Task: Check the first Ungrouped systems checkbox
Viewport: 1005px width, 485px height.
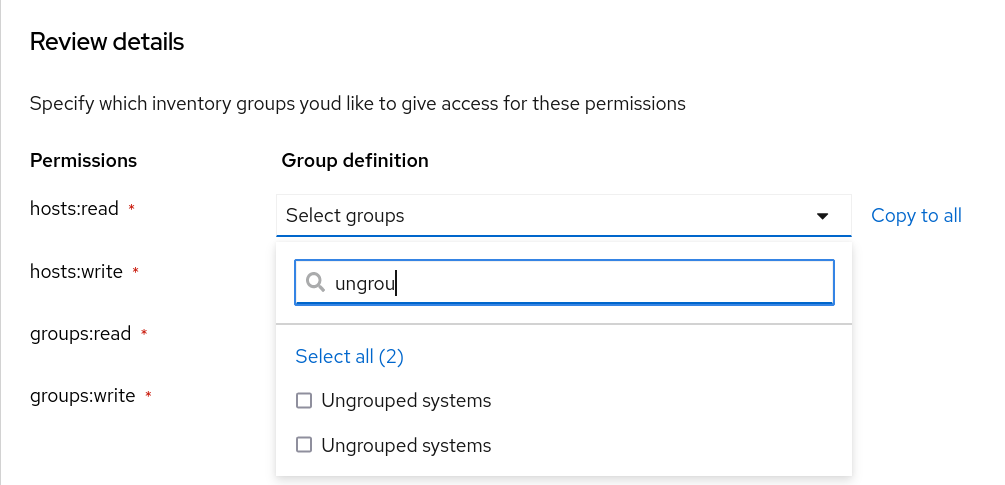Action: 304,401
